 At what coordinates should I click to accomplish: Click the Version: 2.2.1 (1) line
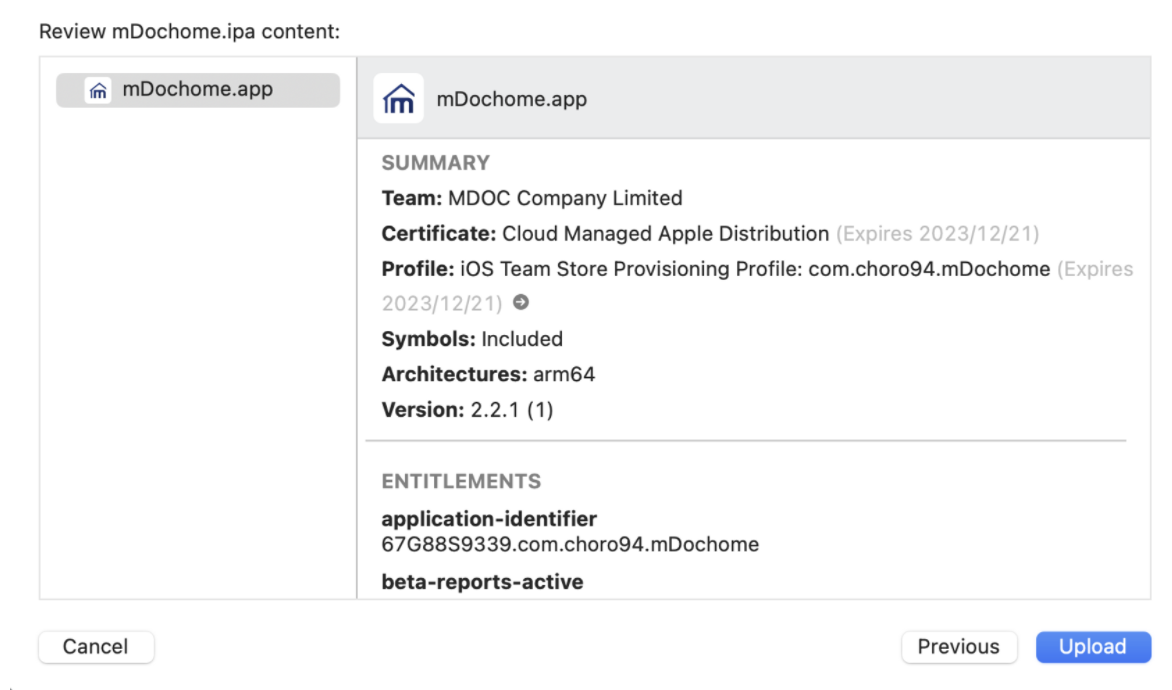(467, 410)
